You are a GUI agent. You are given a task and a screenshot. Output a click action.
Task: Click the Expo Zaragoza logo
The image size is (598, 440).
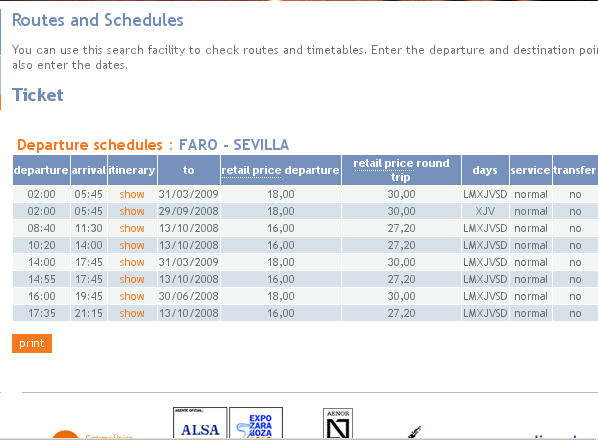pyautogui.click(x=256, y=423)
